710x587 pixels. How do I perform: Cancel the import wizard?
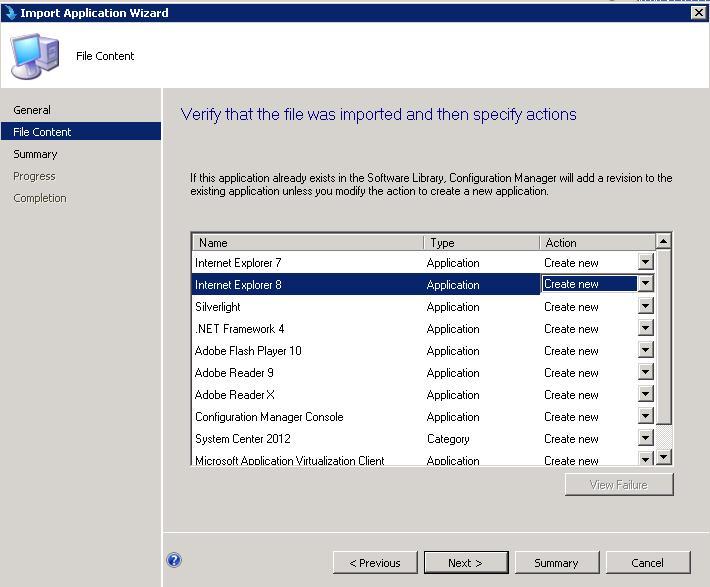tap(648, 563)
